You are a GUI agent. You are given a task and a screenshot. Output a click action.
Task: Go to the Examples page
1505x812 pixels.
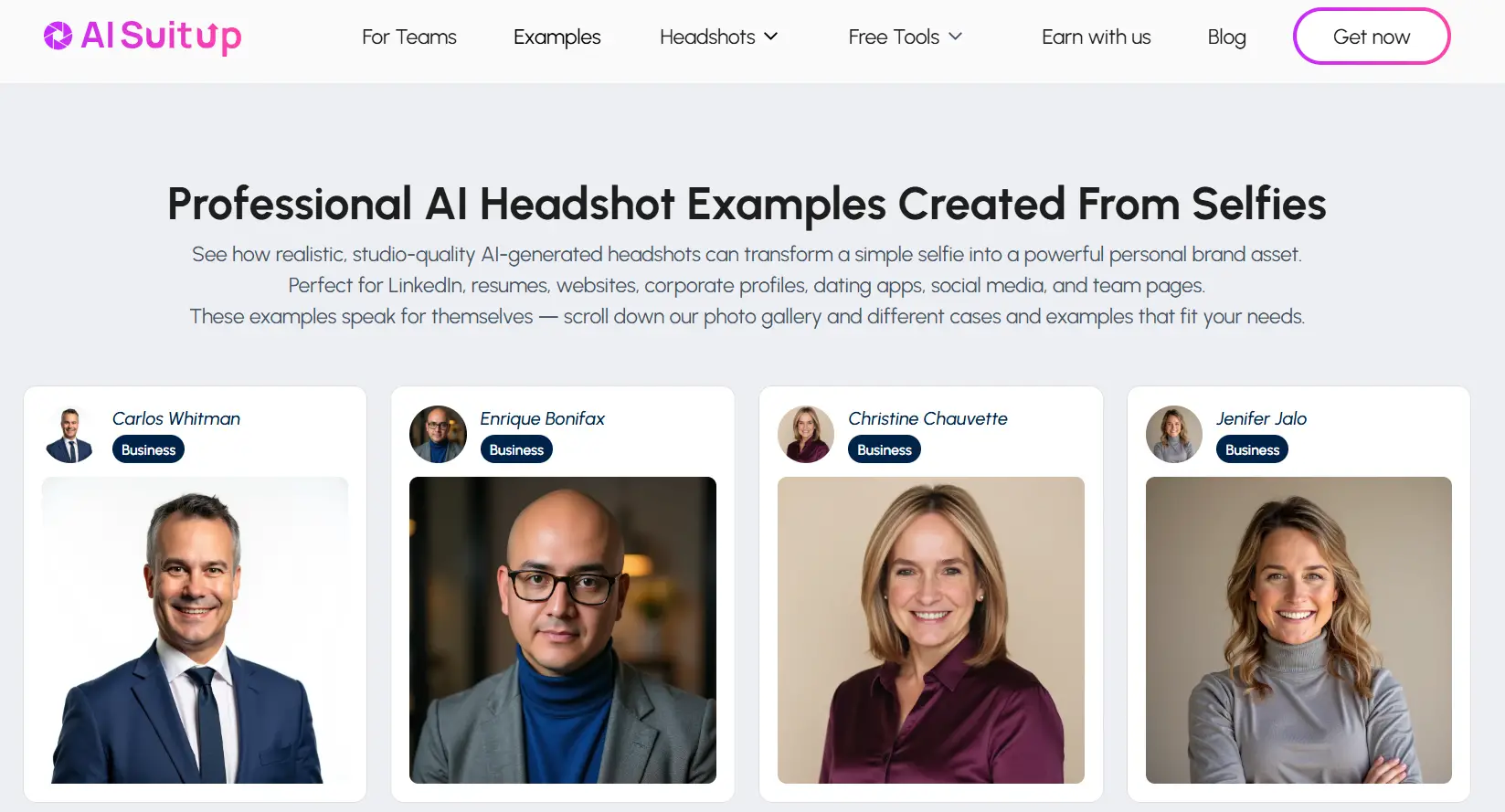[556, 37]
